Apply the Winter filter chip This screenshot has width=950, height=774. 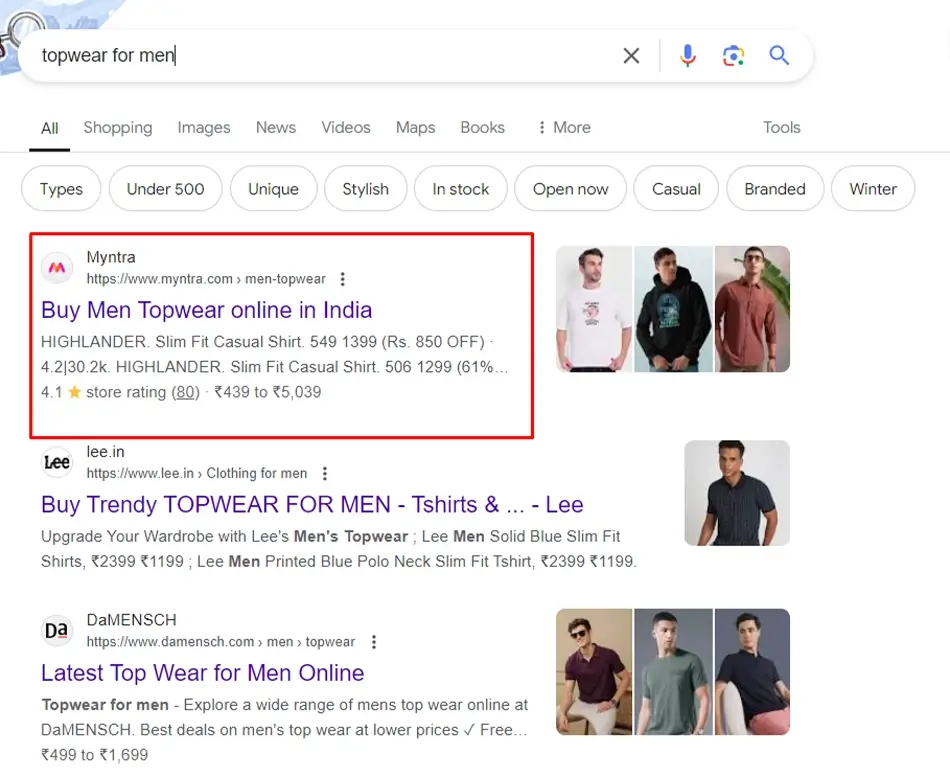[x=873, y=189]
